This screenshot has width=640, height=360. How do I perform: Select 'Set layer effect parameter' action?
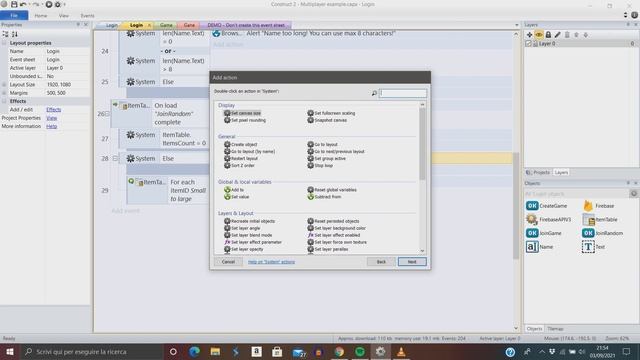tap(253, 242)
